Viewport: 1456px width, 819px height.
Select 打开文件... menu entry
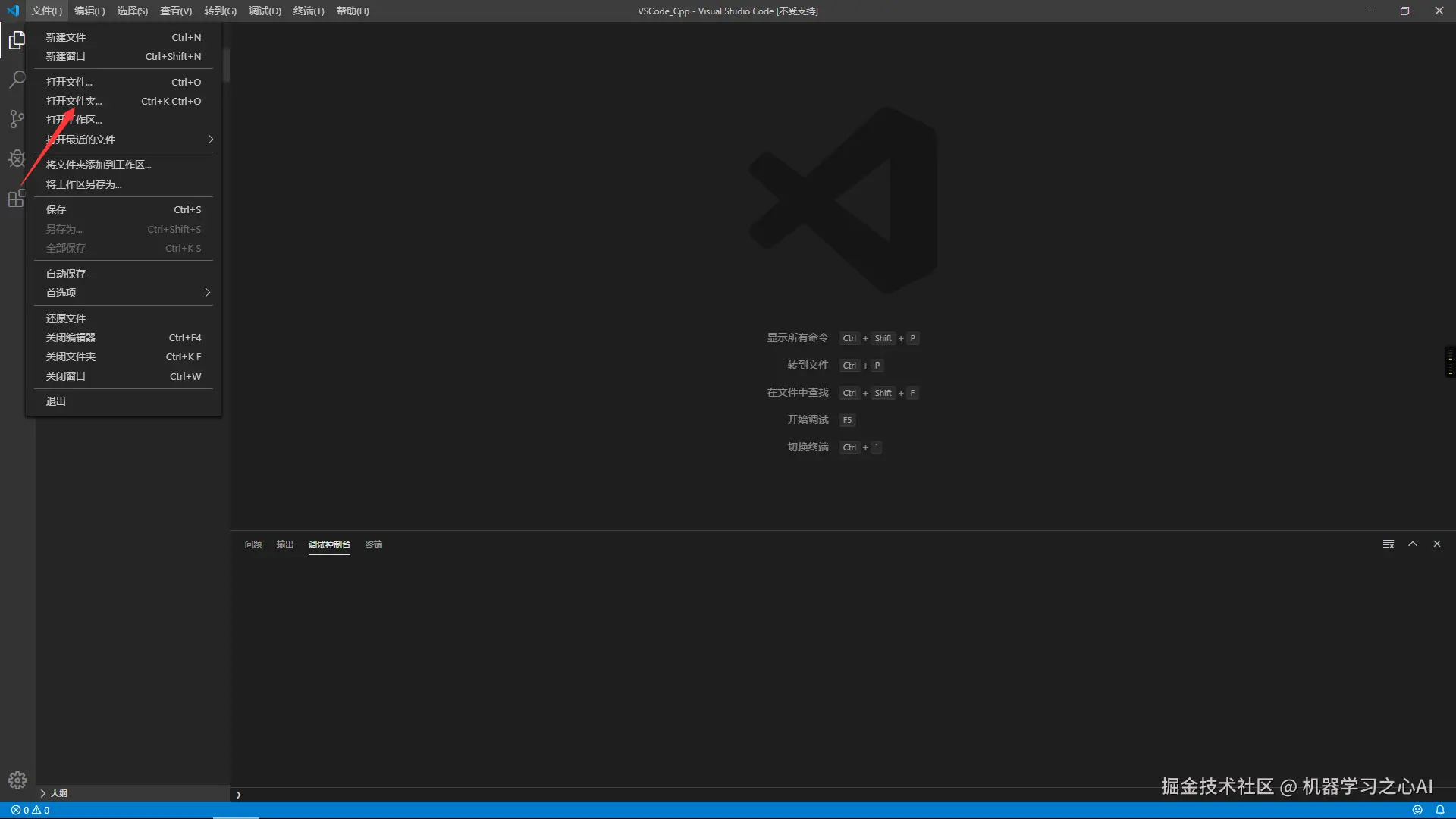pyautogui.click(x=124, y=82)
